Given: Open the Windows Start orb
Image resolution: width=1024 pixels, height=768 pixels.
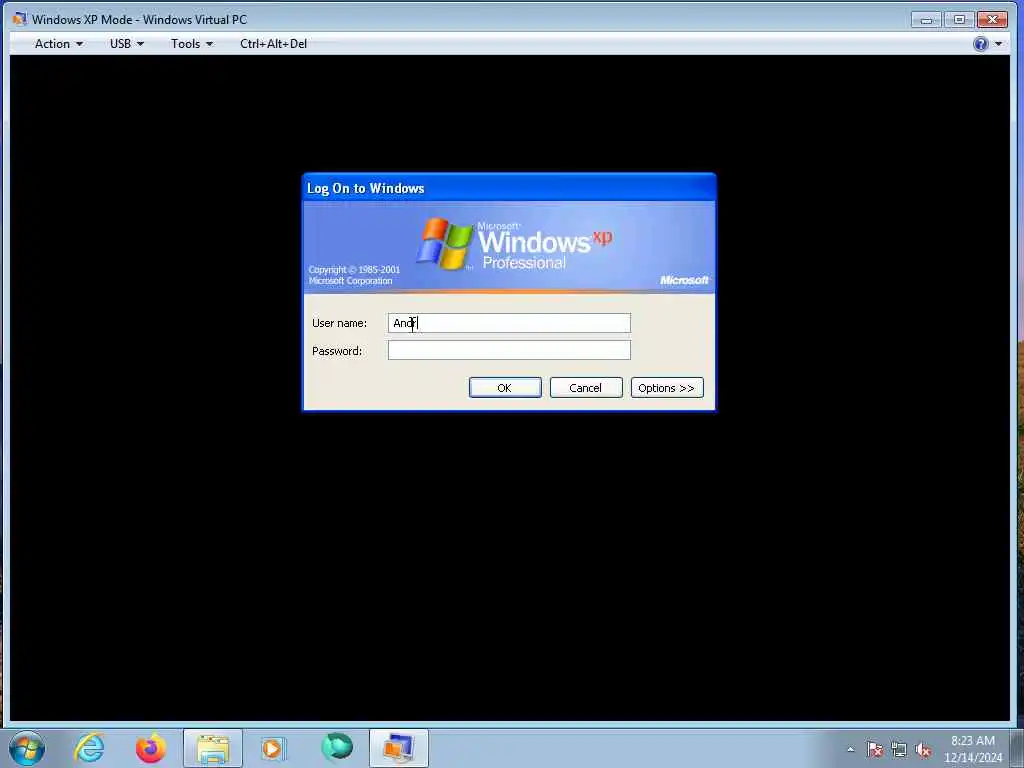Looking at the screenshot, I should coord(27,748).
